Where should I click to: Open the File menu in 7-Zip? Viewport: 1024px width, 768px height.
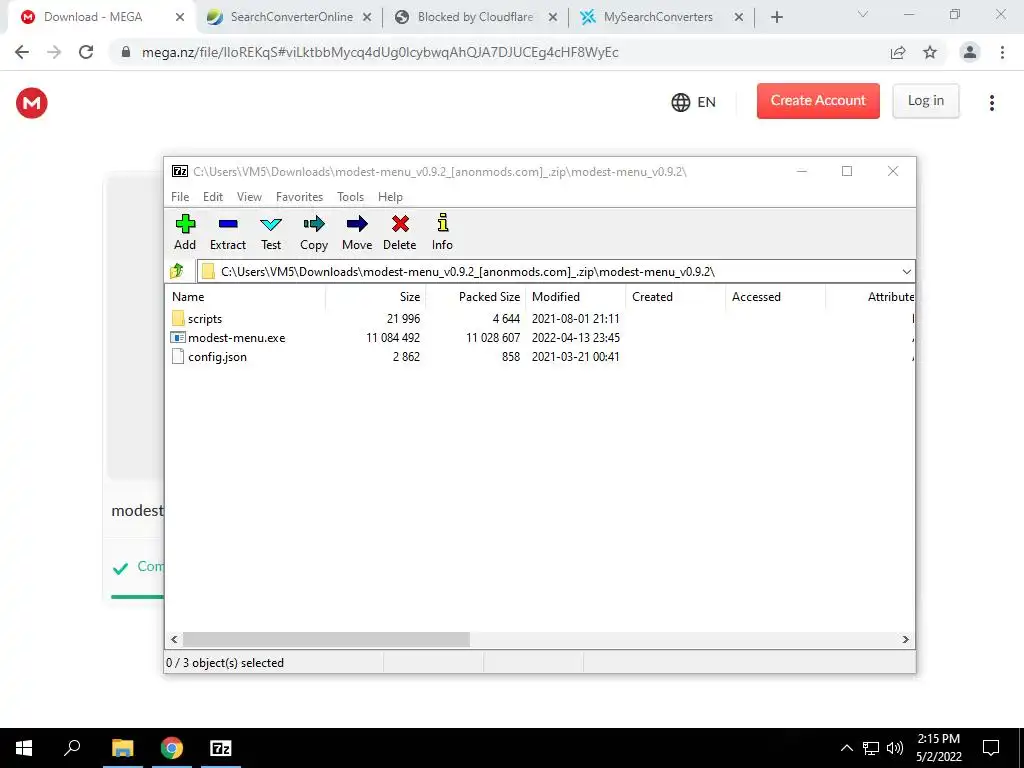point(180,197)
